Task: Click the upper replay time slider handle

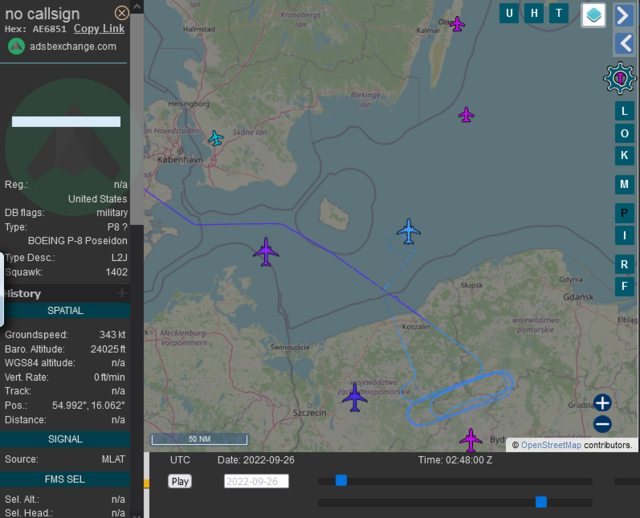Action: (341, 481)
